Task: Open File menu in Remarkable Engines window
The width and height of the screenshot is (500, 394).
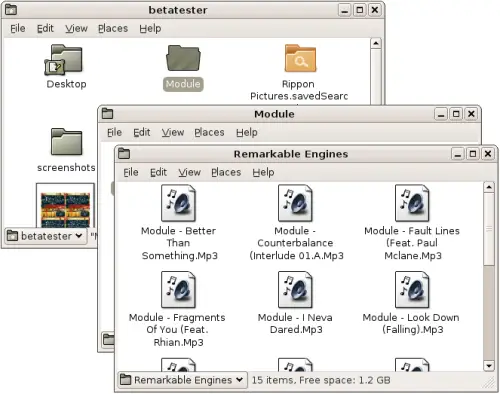Action: point(131,172)
